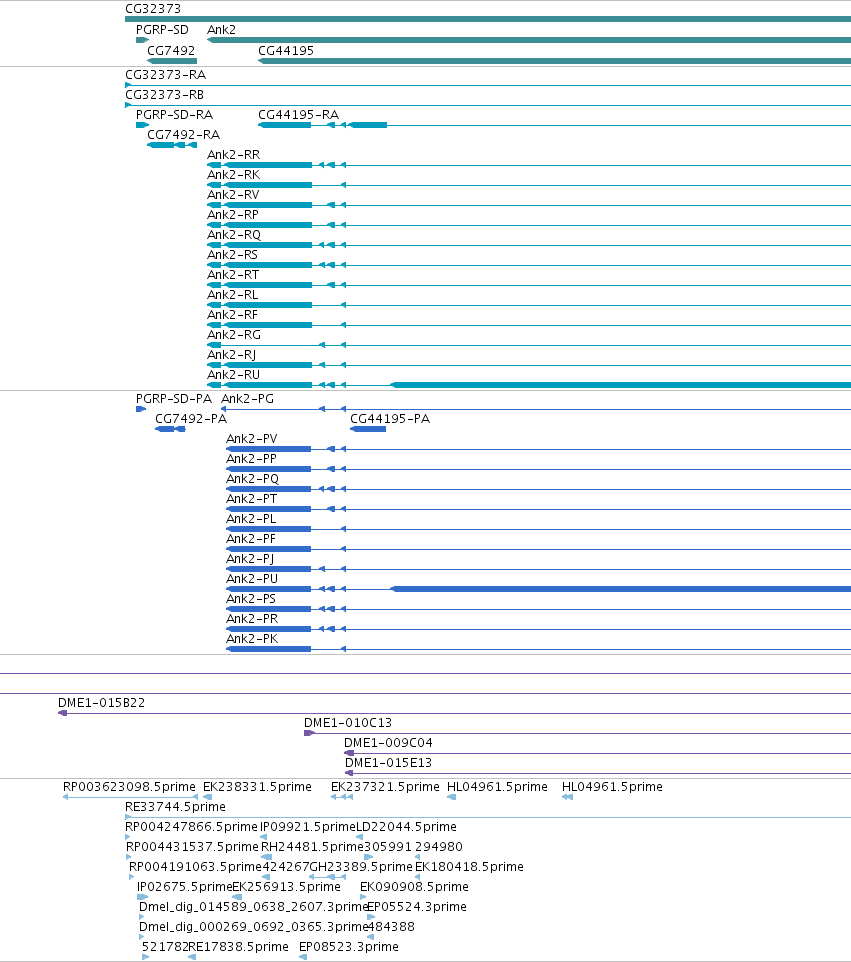Click the DME1-015E13 clone label
851x962 pixels.
coord(388,763)
